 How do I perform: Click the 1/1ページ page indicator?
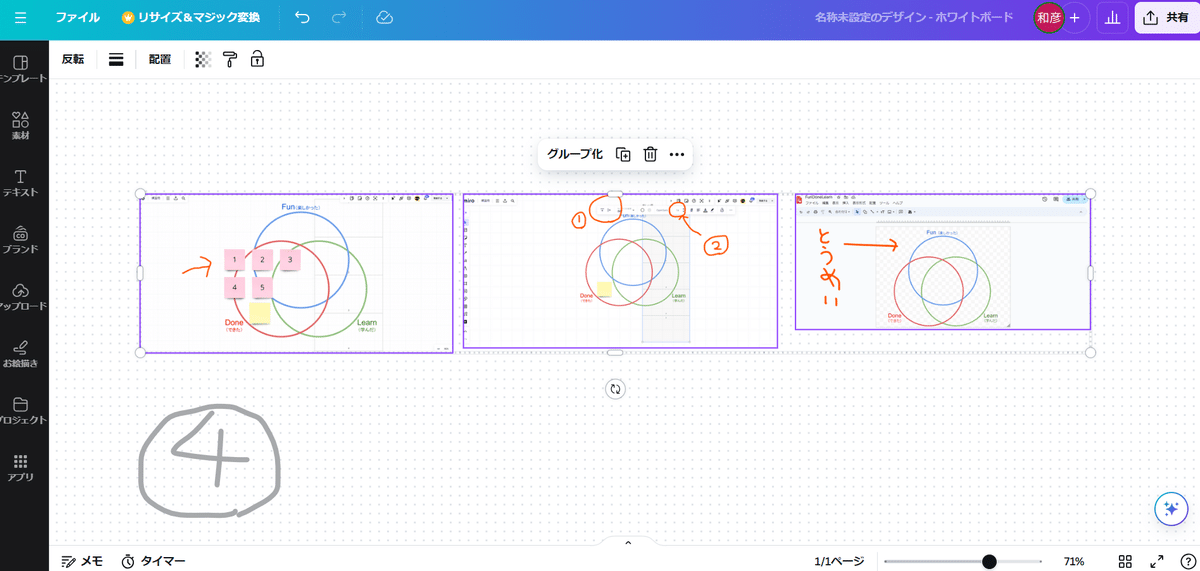(x=839, y=561)
